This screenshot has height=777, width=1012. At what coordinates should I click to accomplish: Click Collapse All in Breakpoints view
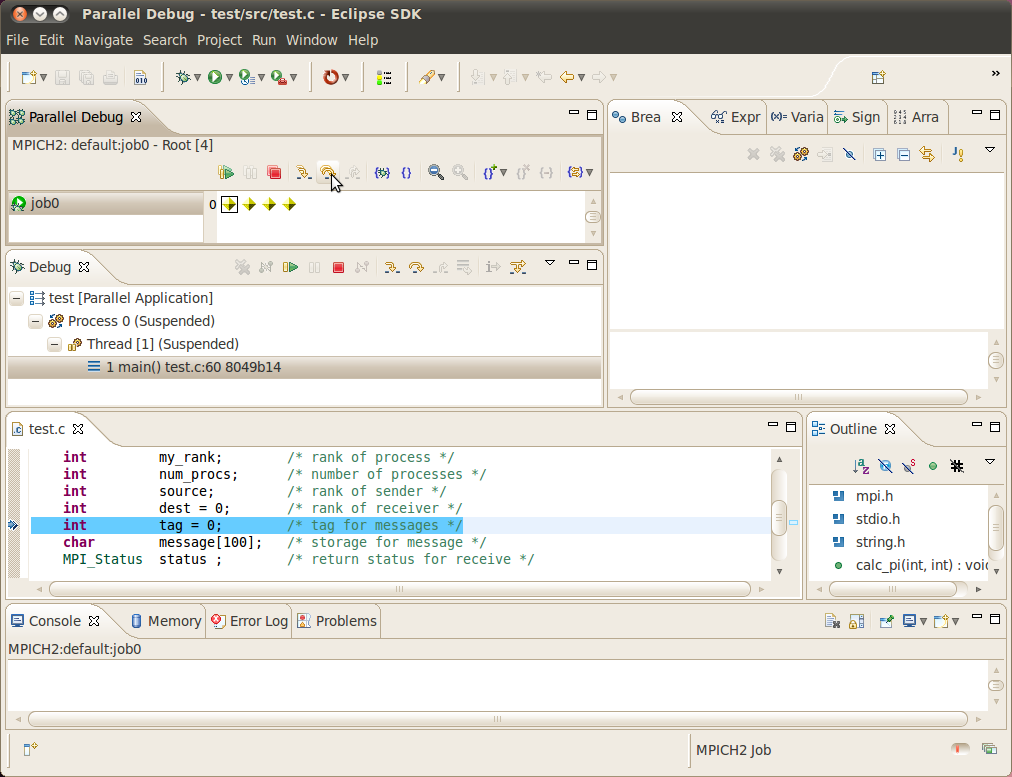coord(904,154)
